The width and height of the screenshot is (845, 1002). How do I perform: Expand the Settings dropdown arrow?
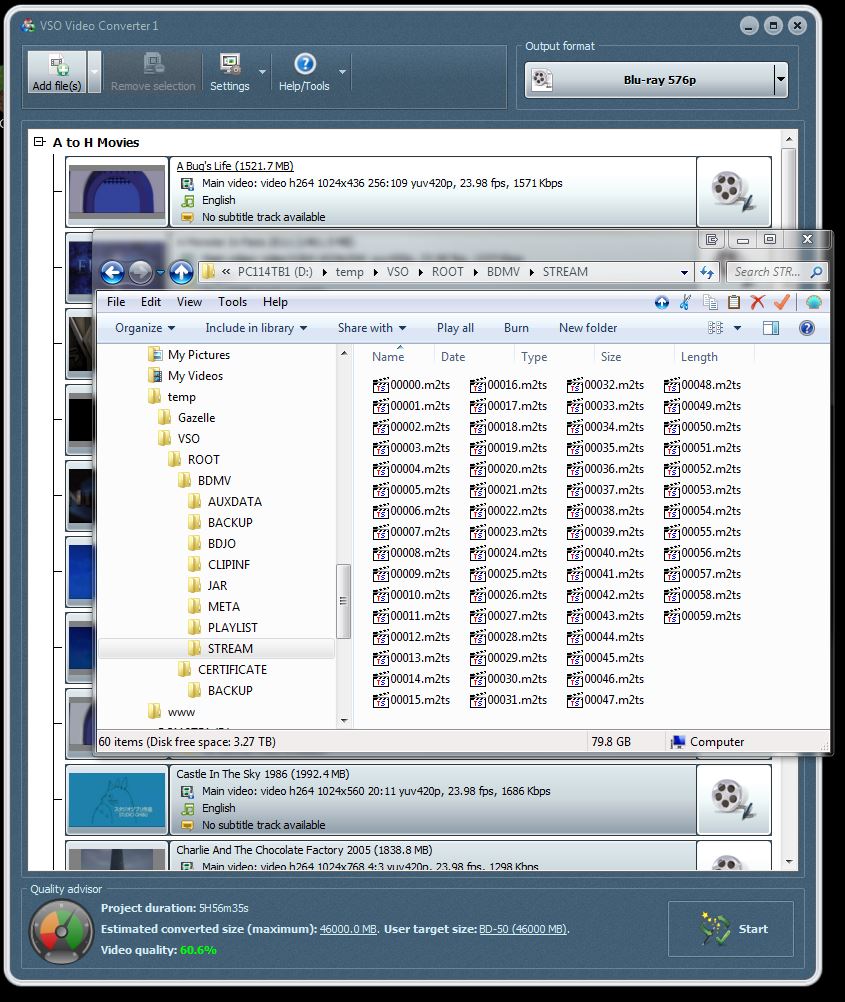click(262, 72)
